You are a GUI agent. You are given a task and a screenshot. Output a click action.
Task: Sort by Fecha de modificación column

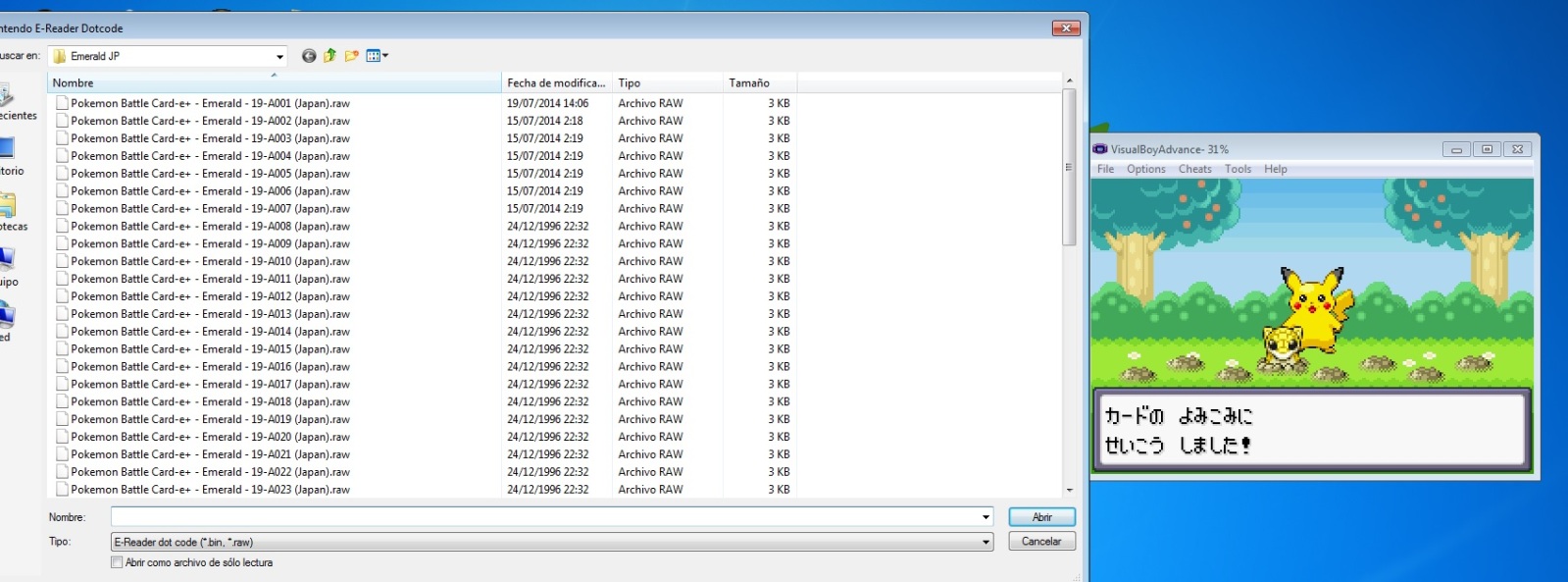(x=557, y=82)
